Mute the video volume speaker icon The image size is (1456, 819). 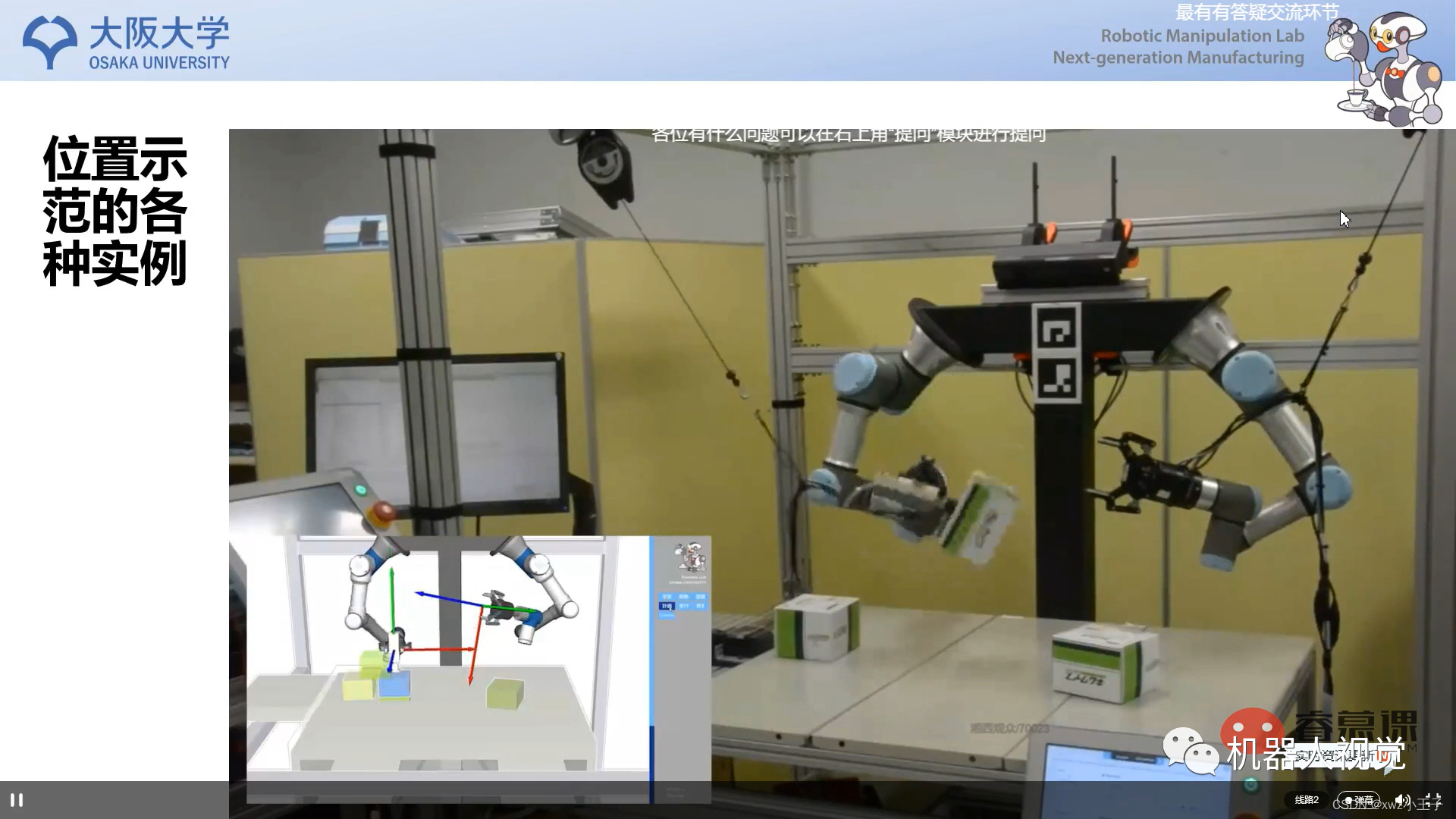(x=1401, y=800)
